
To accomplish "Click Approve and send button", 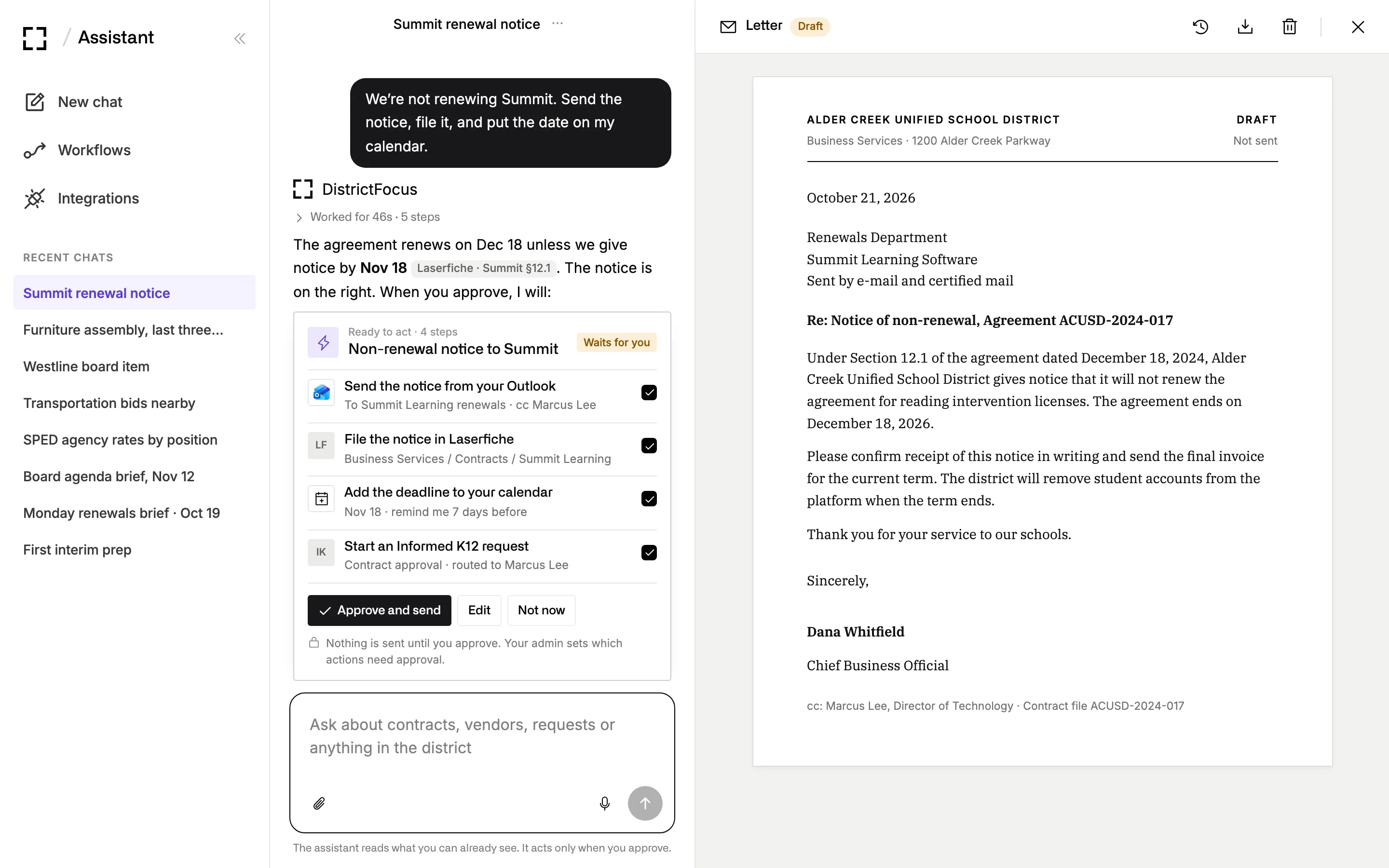I will (380, 610).
